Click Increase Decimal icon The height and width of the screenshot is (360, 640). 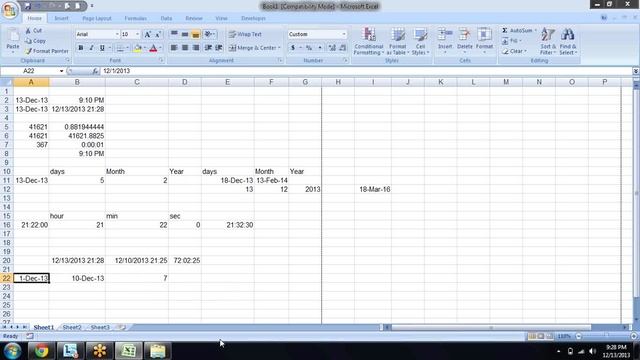pos(332,48)
